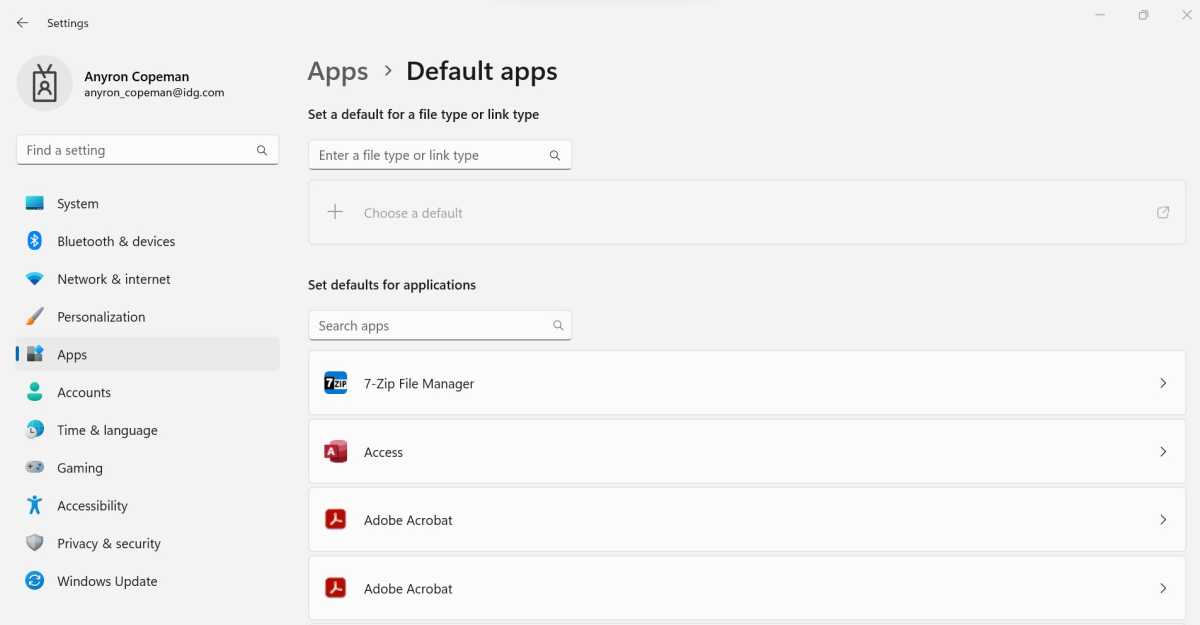Screen dimensions: 1200x625
Task: Expand the Access row chevron
Action: 1163,452
